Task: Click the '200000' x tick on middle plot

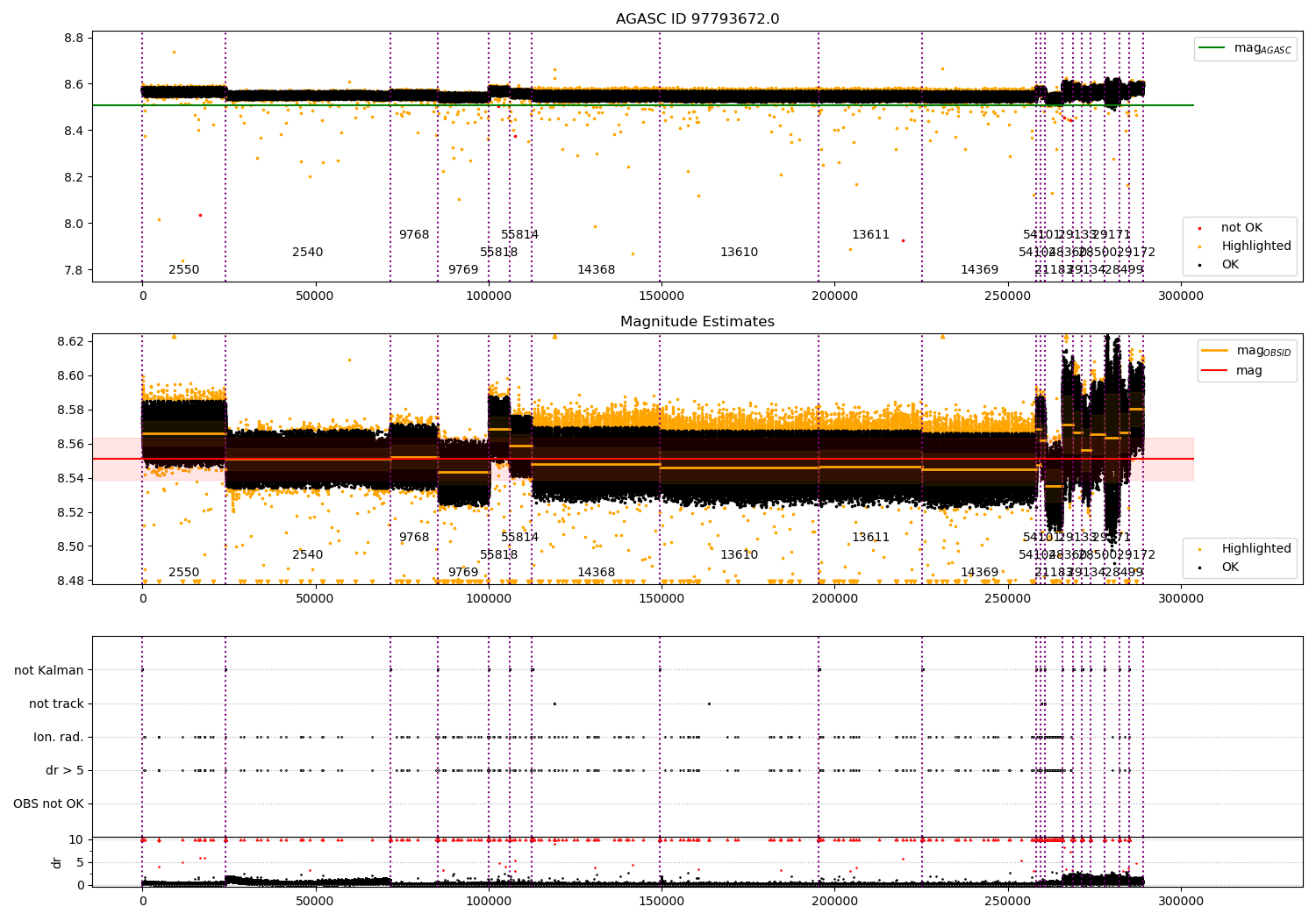Action: click(x=834, y=599)
